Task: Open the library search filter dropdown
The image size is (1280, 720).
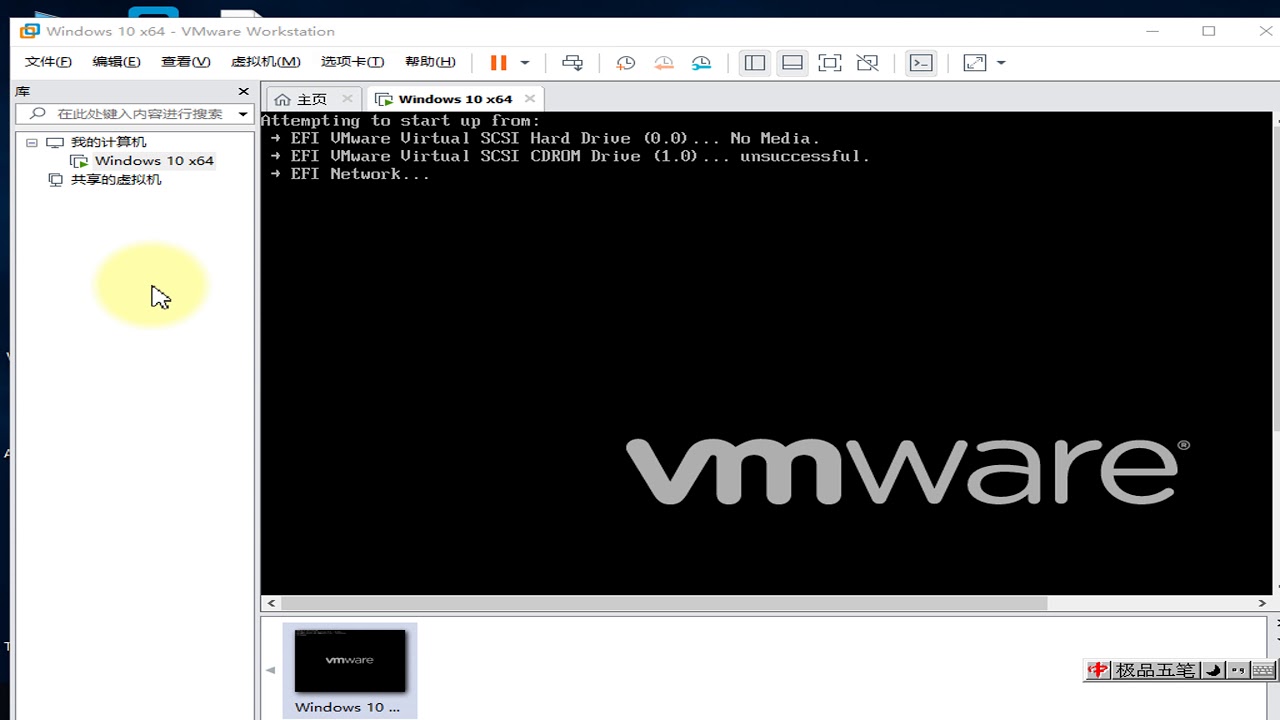Action: (x=243, y=114)
